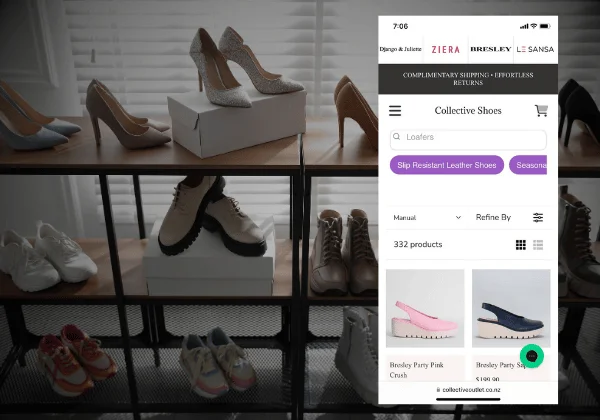The image size is (600, 420).
Task: Click the Bresley brand logo
Action: (490, 48)
